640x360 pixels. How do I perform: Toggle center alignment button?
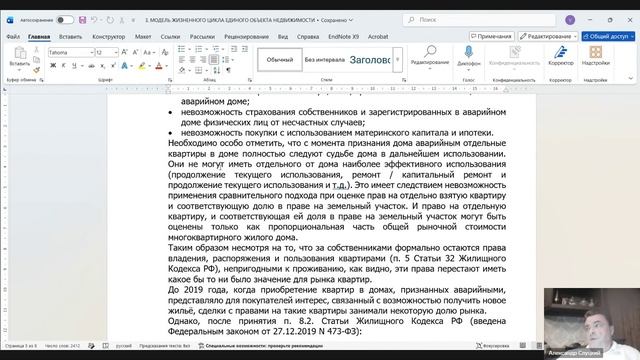pyautogui.click(x=192, y=60)
